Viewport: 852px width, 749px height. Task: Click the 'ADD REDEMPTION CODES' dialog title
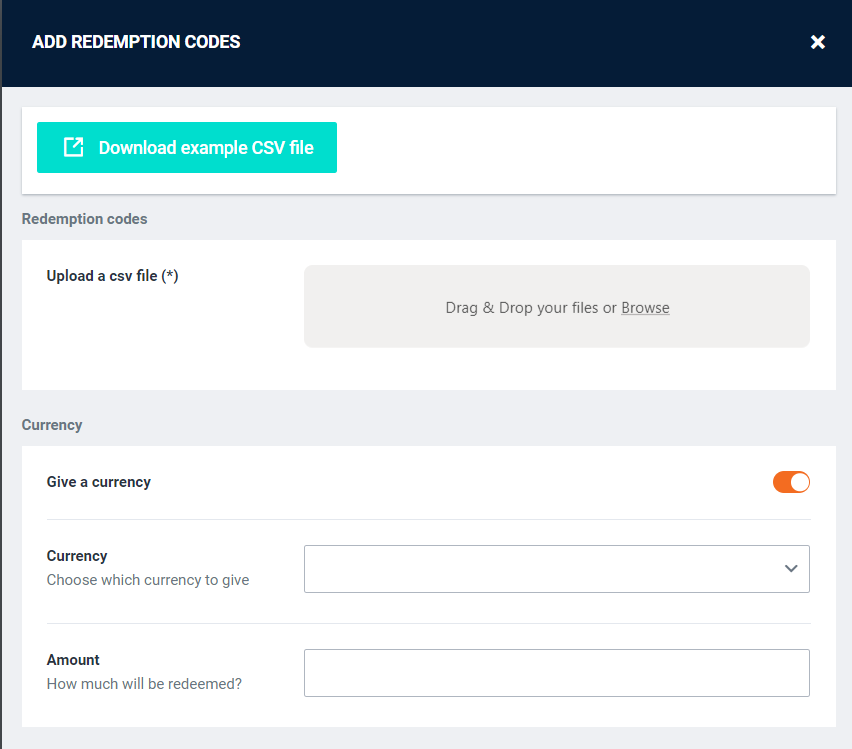tap(136, 42)
